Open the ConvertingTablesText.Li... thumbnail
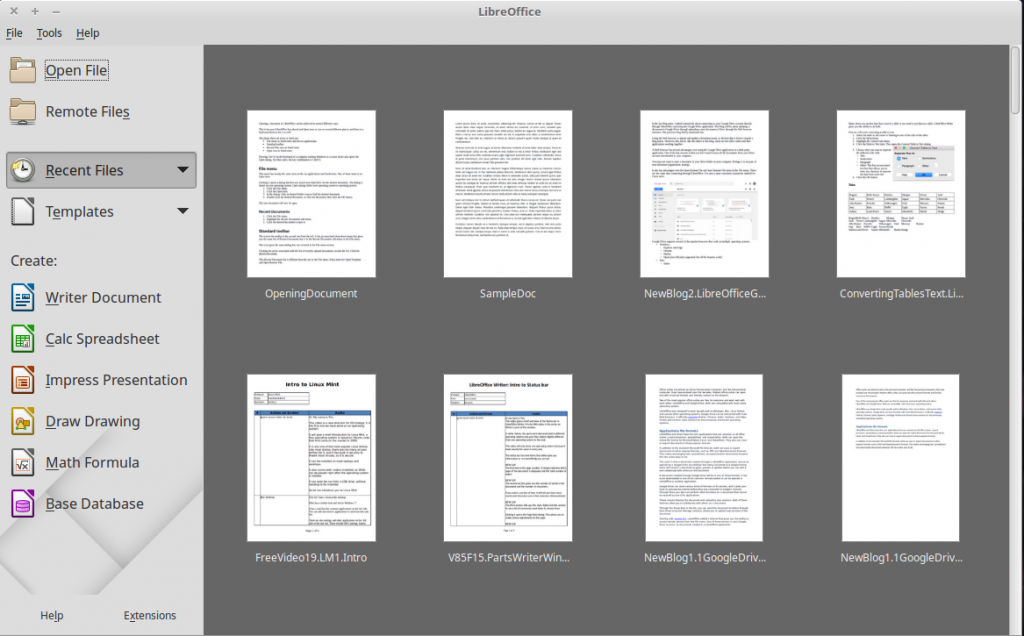This screenshot has height=636, width=1024. click(x=901, y=194)
